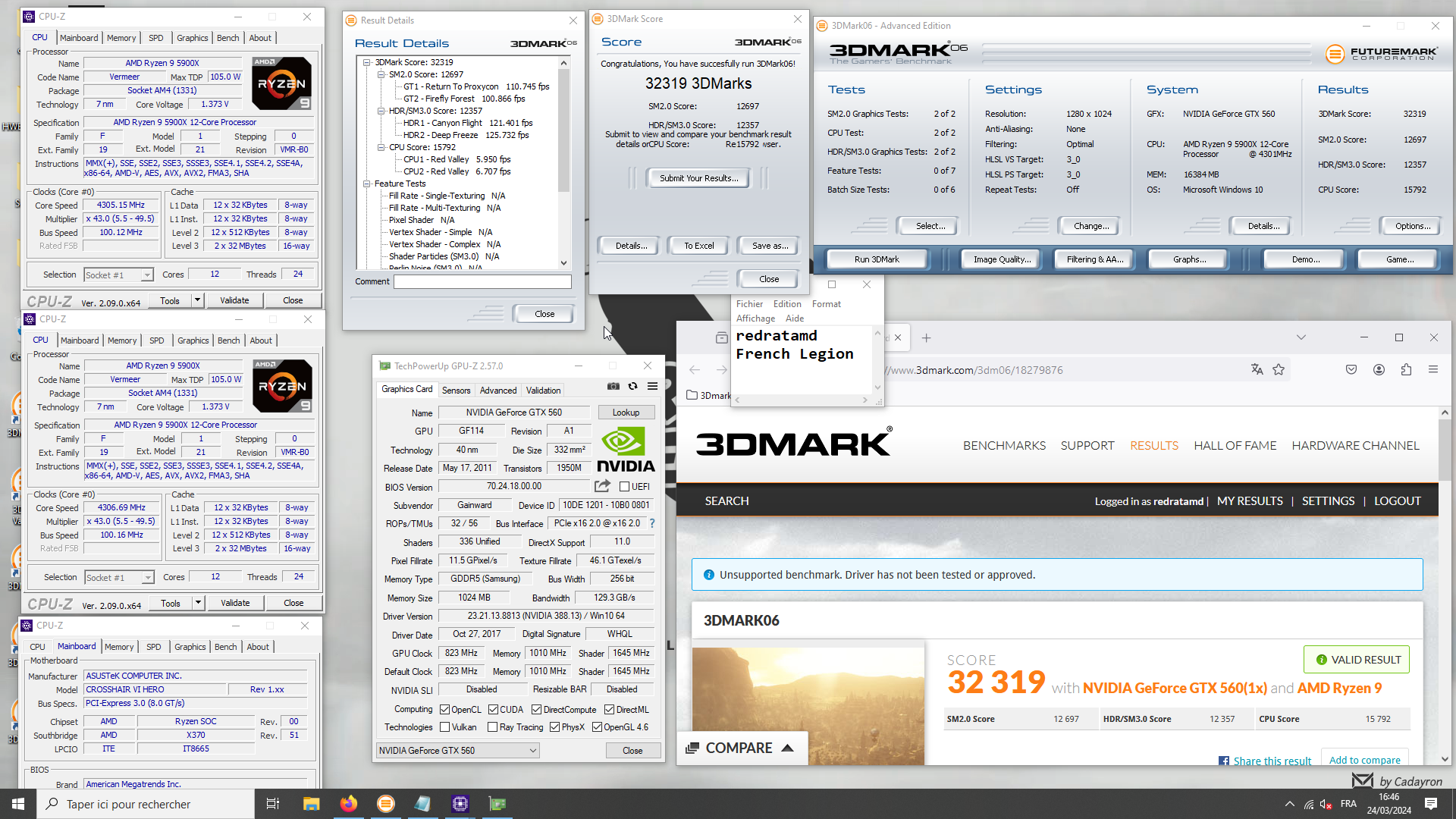Click Firefox in the taskbar
Image resolution: width=1456 pixels, height=819 pixels.
pos(349,804)
